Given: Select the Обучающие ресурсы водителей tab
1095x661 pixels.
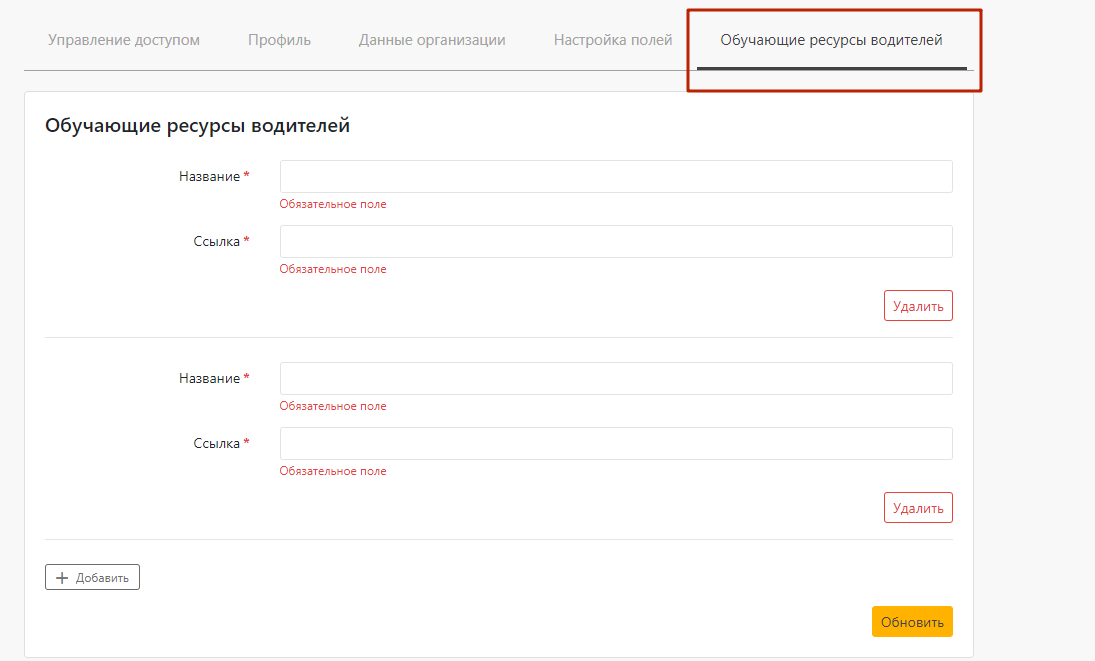Looking at the screenshot, I should click(x=831, y=40).
